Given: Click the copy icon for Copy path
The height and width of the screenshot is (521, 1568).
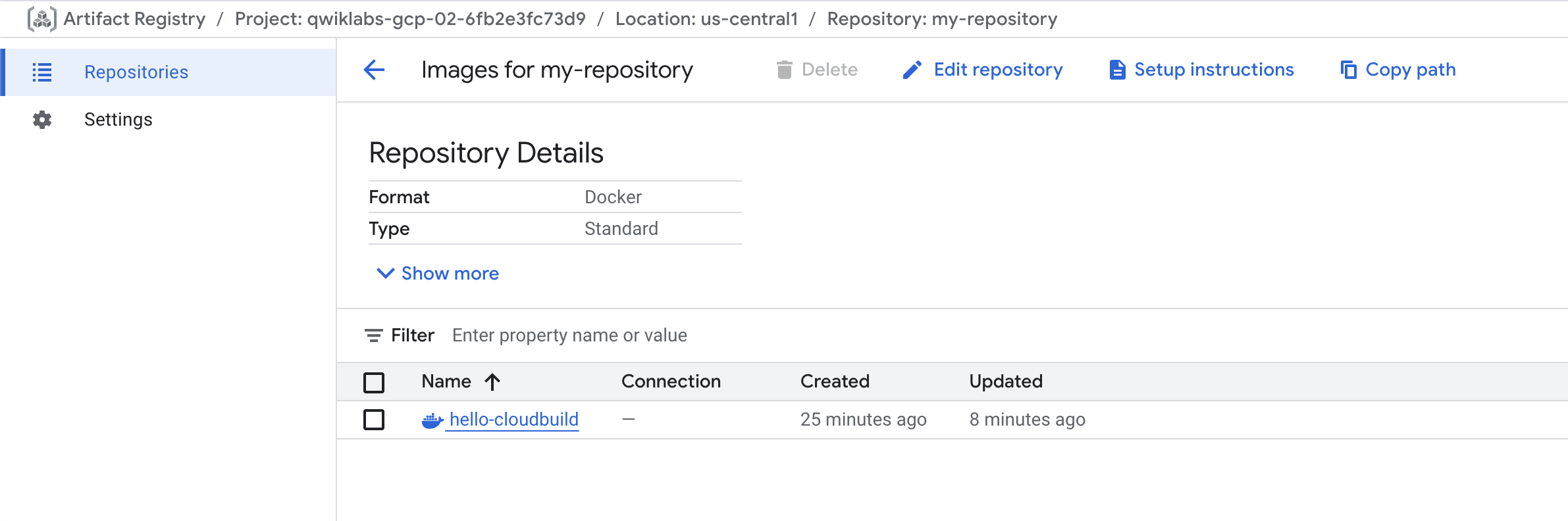Looking at the screenshot, I should (1349, 70).
